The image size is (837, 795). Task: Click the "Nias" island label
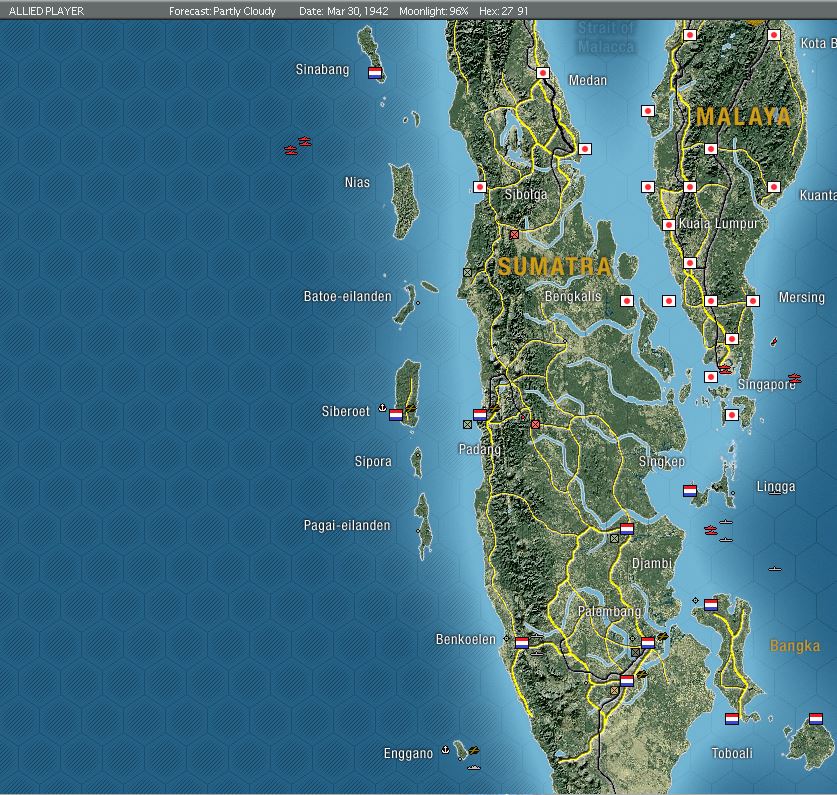click(357, 183)
